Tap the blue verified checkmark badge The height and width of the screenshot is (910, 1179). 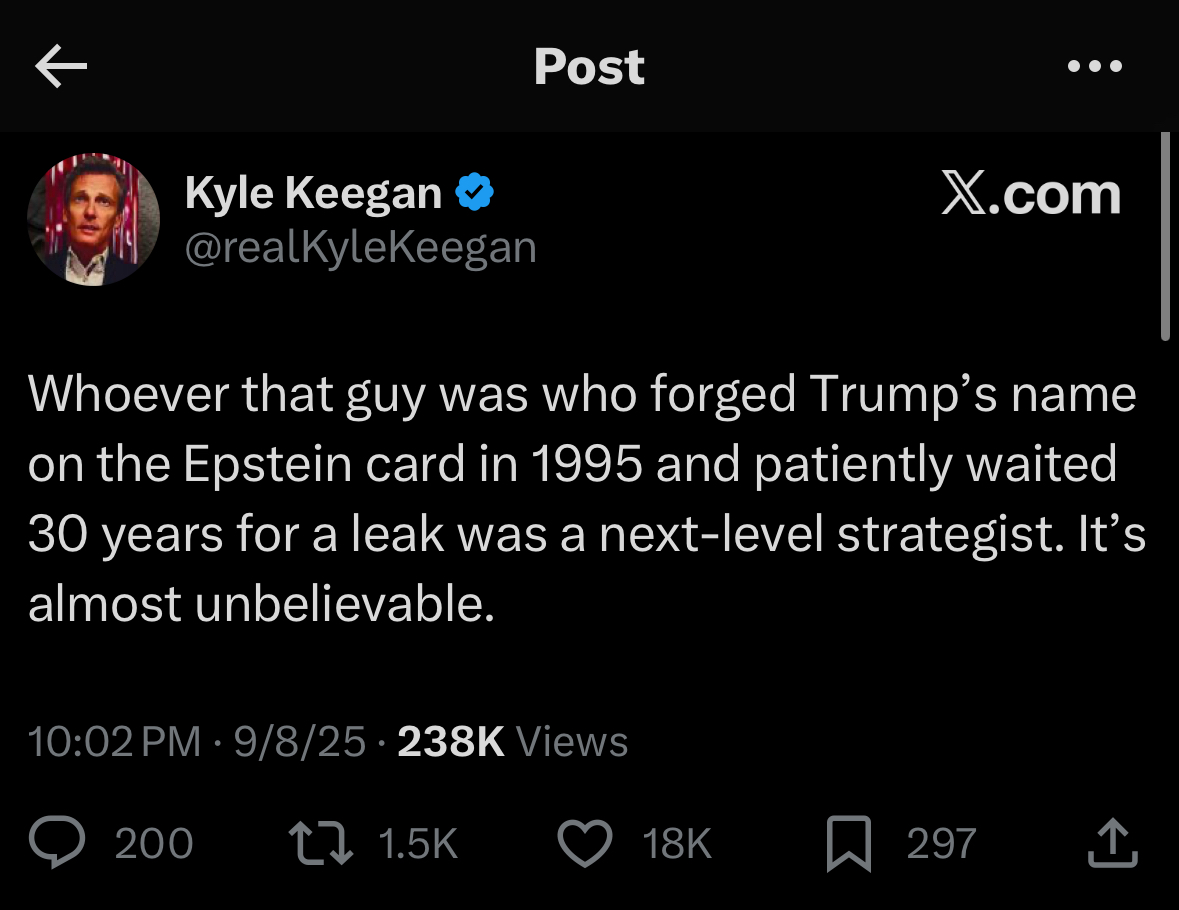click(475, 192)
